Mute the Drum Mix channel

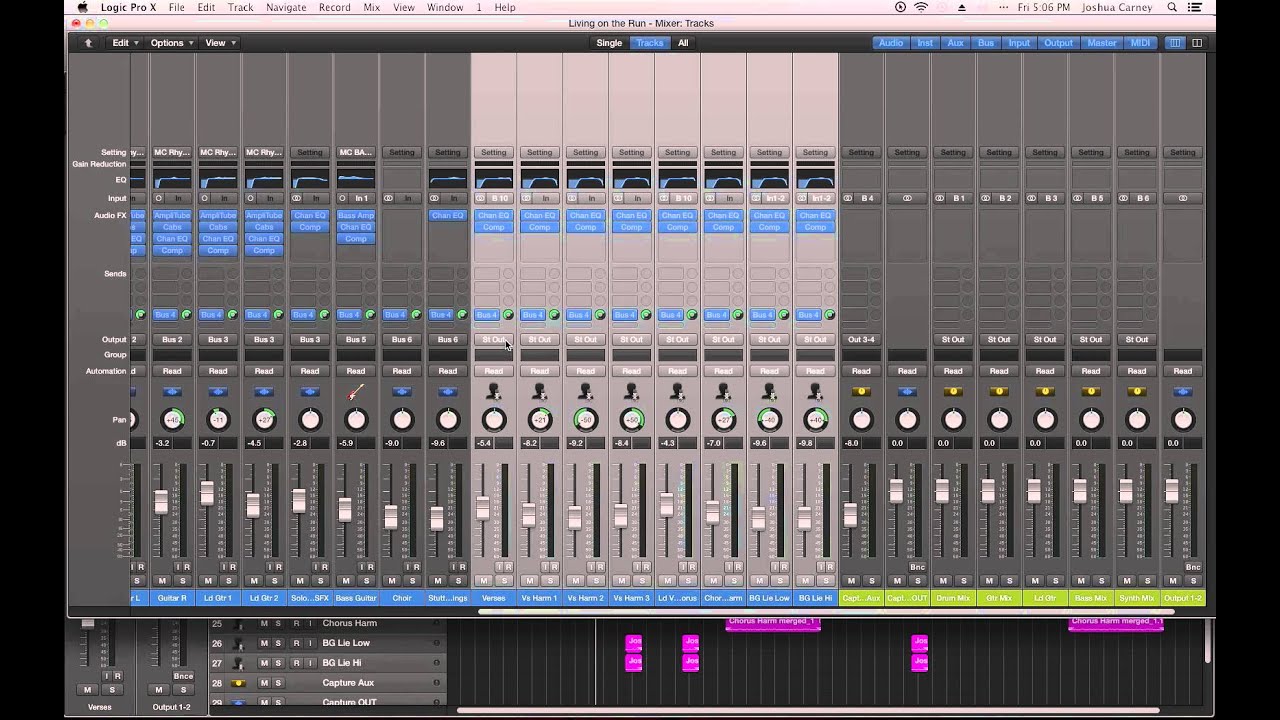click(x=944, y=581)
